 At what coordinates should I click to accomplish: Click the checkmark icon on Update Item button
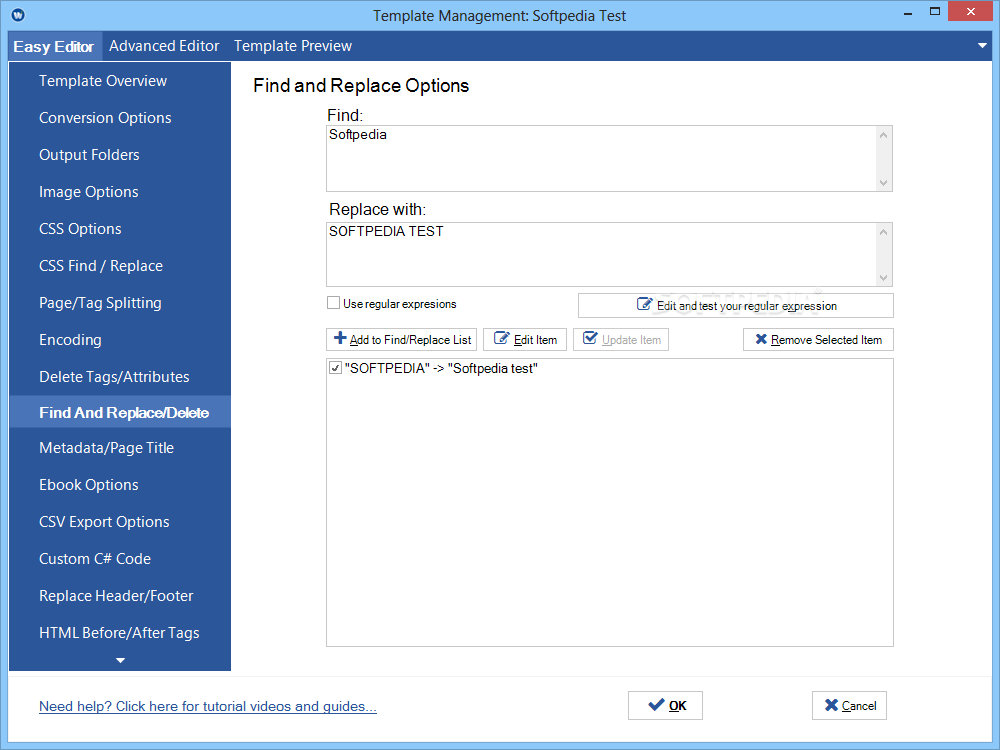coord(591,338)
